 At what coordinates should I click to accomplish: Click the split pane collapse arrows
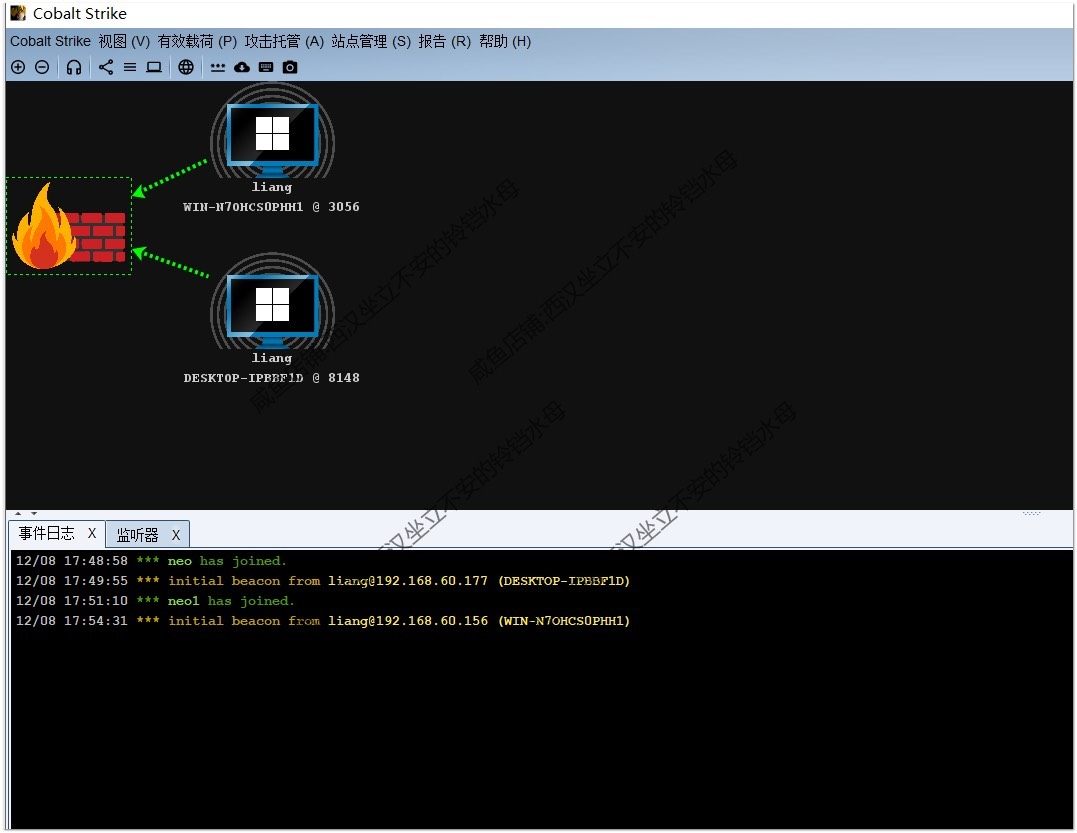point(26,514)
